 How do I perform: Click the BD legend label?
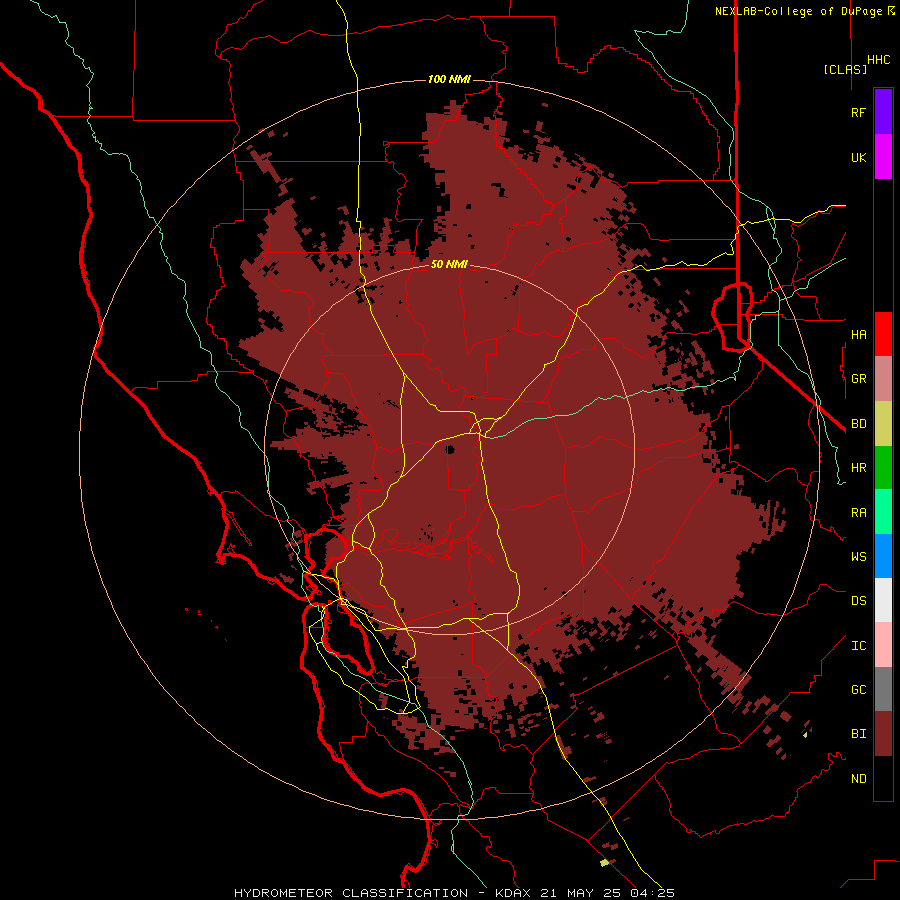[x=859, y=424]
